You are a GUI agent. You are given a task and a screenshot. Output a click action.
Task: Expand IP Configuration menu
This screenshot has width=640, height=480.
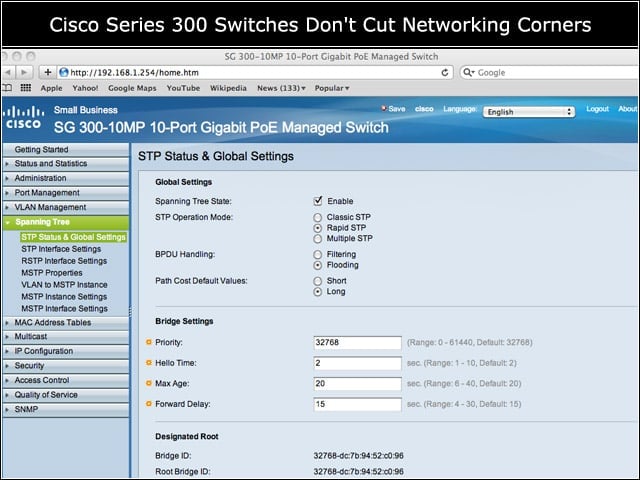pyautogui.click(x=66, y=351)
